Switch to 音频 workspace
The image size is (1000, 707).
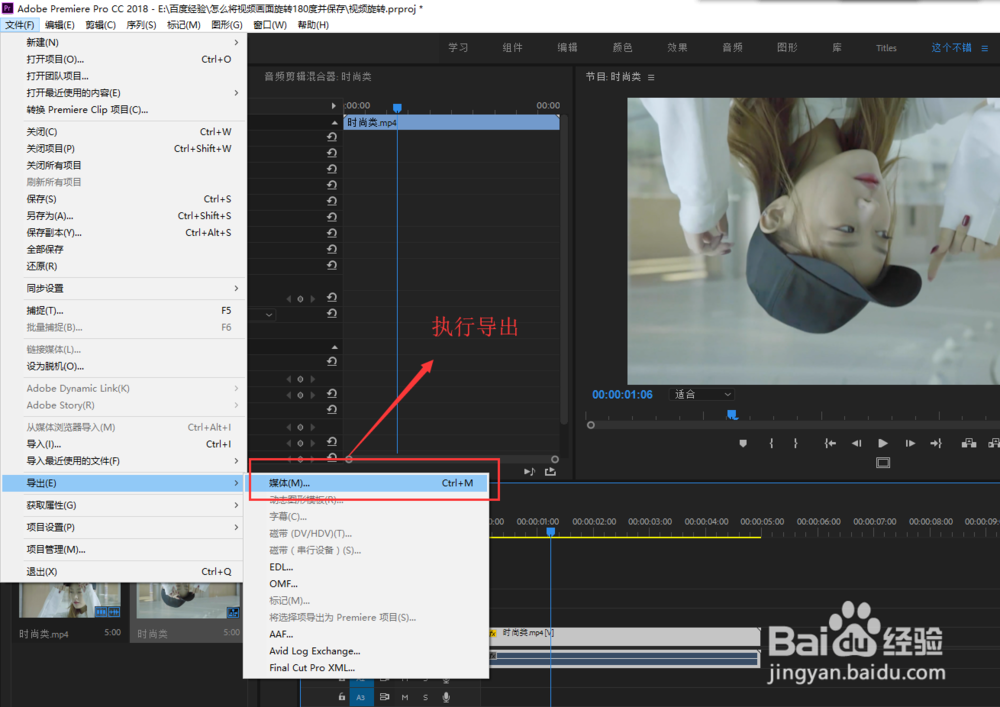(732, 48)
